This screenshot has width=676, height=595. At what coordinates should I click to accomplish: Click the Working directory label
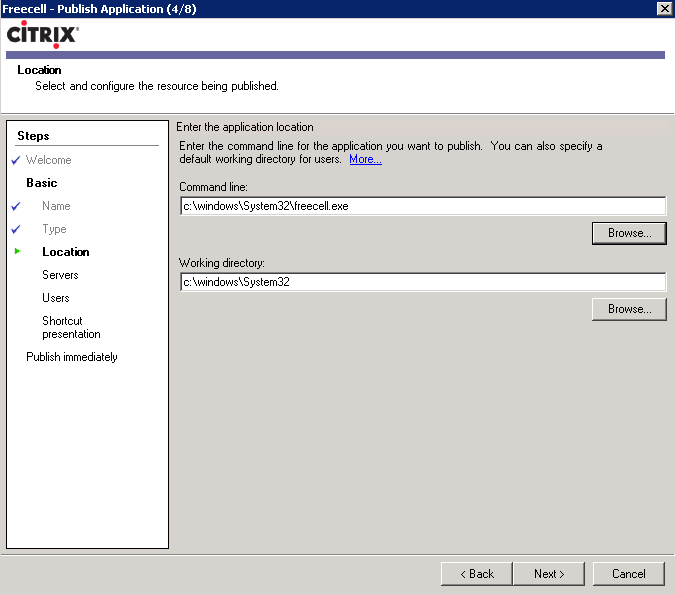click(222, 263)
